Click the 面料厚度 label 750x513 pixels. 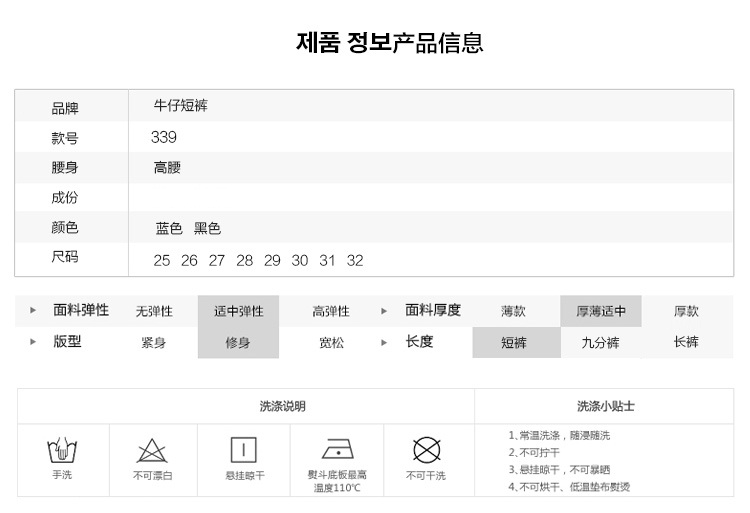433,310
